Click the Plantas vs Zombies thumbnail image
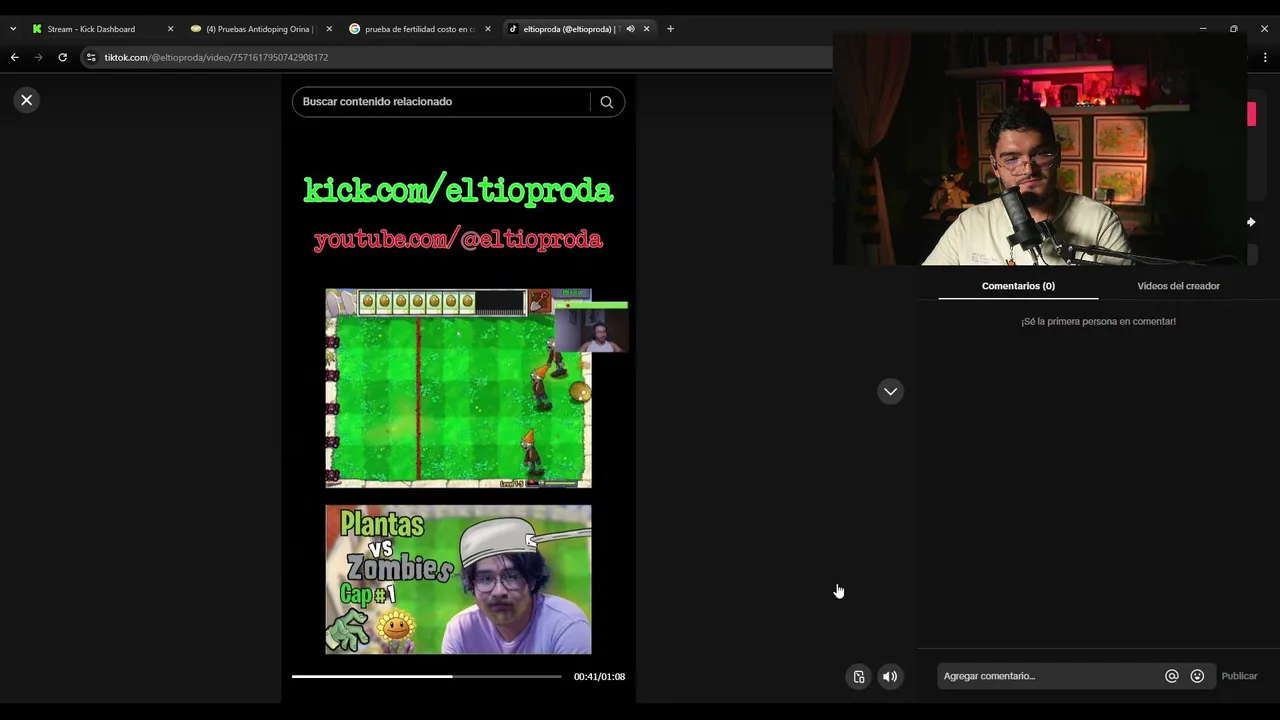This screenshot has width=1280, height=720. 458,580
